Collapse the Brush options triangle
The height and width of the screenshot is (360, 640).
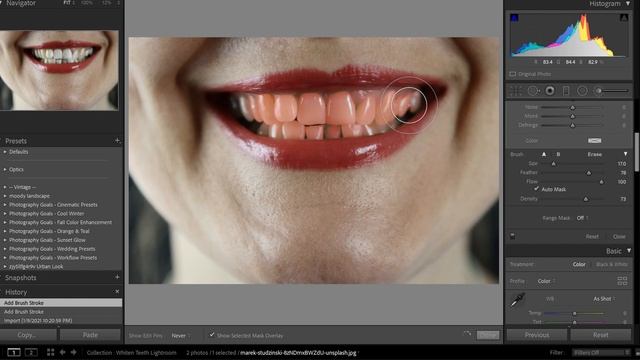(x=625, y=154)
